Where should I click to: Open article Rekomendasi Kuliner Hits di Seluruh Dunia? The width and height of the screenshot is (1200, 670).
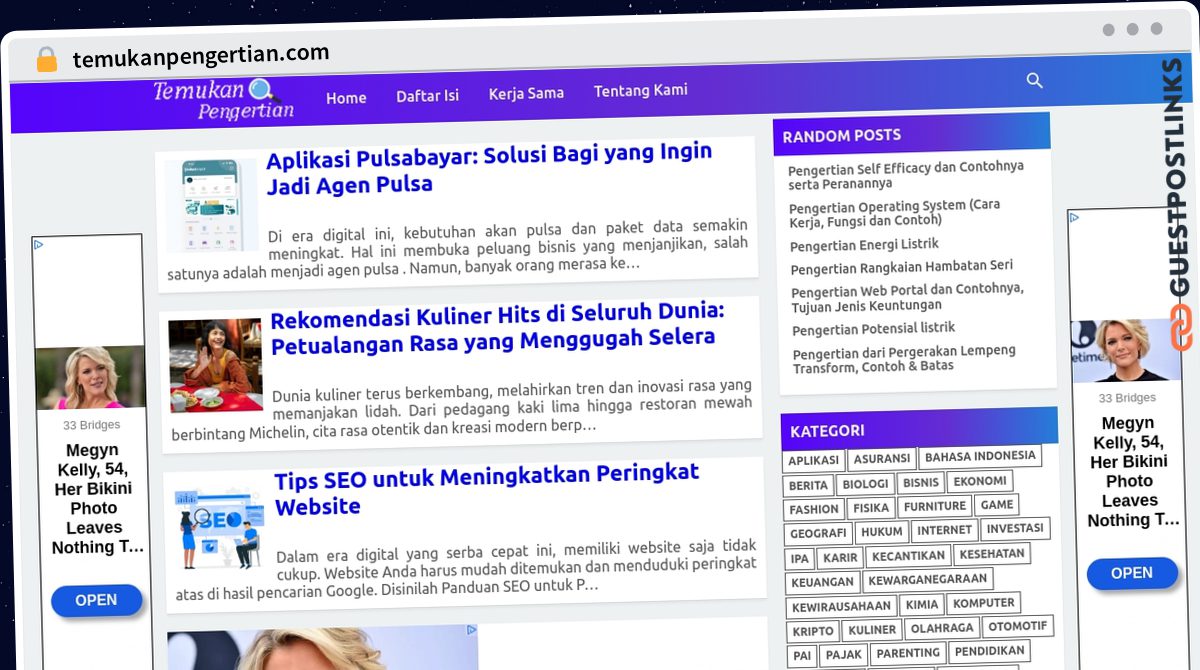click(497, 329)
